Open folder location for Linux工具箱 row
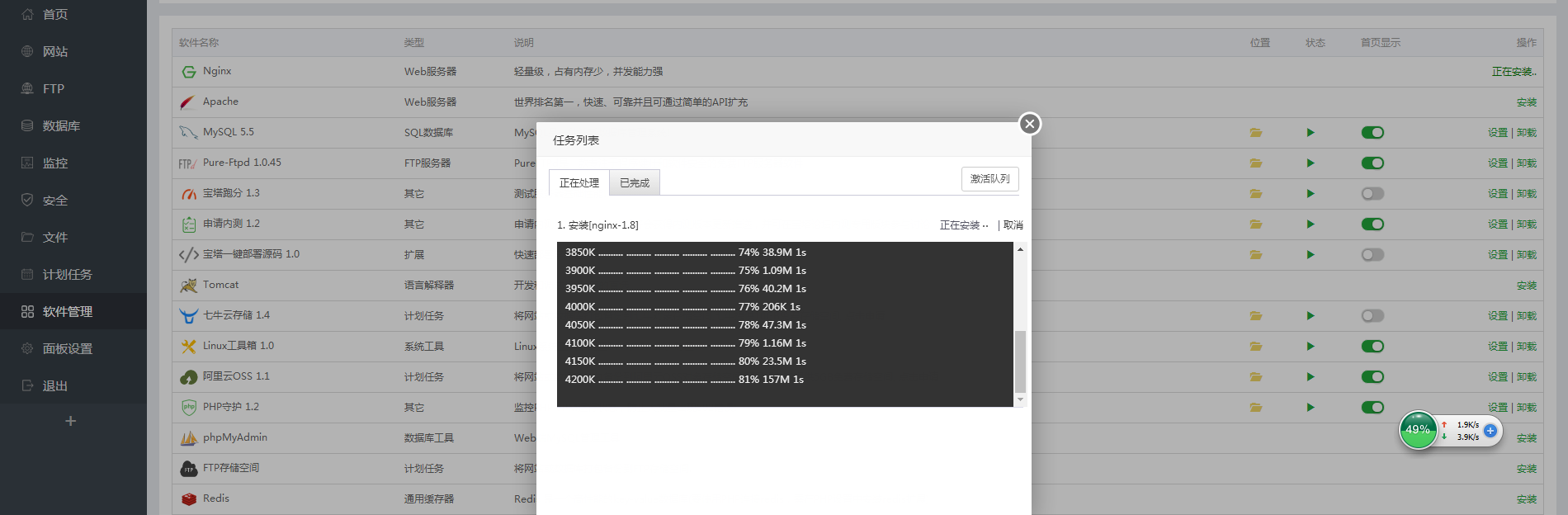 click(1256, 346)
